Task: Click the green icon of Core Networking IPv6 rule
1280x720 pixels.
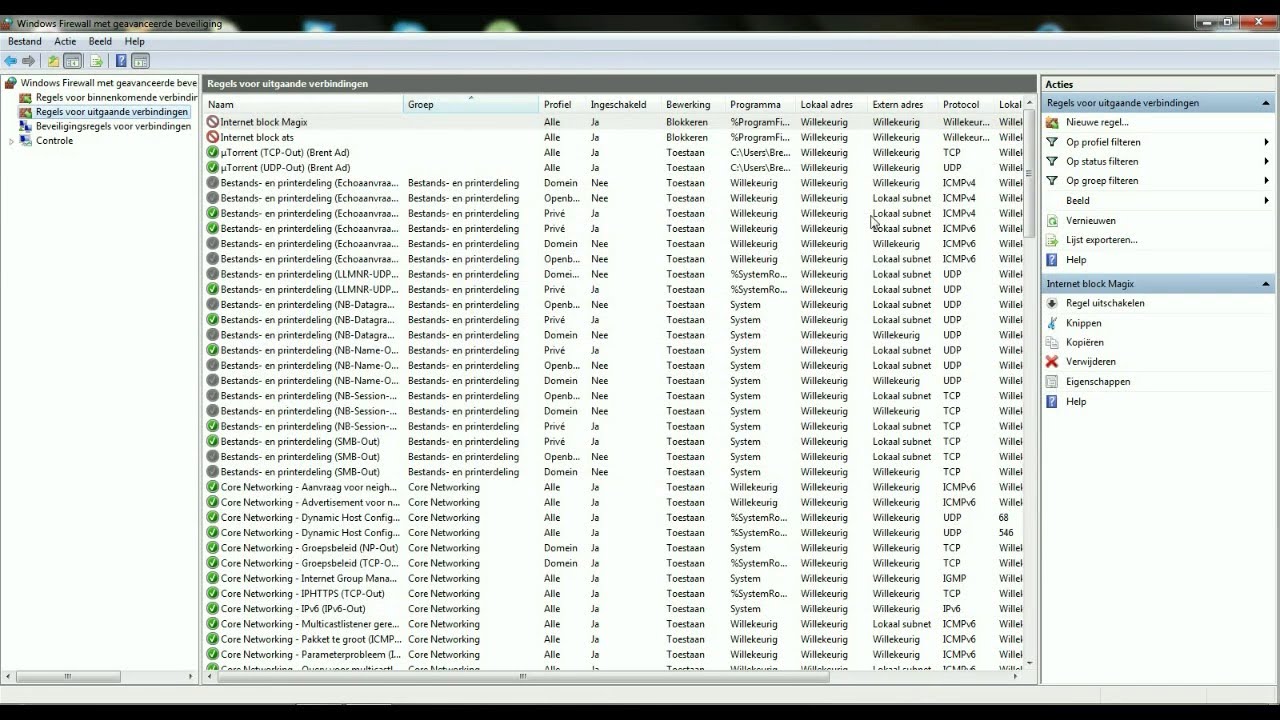Action: tap(213, 609)
